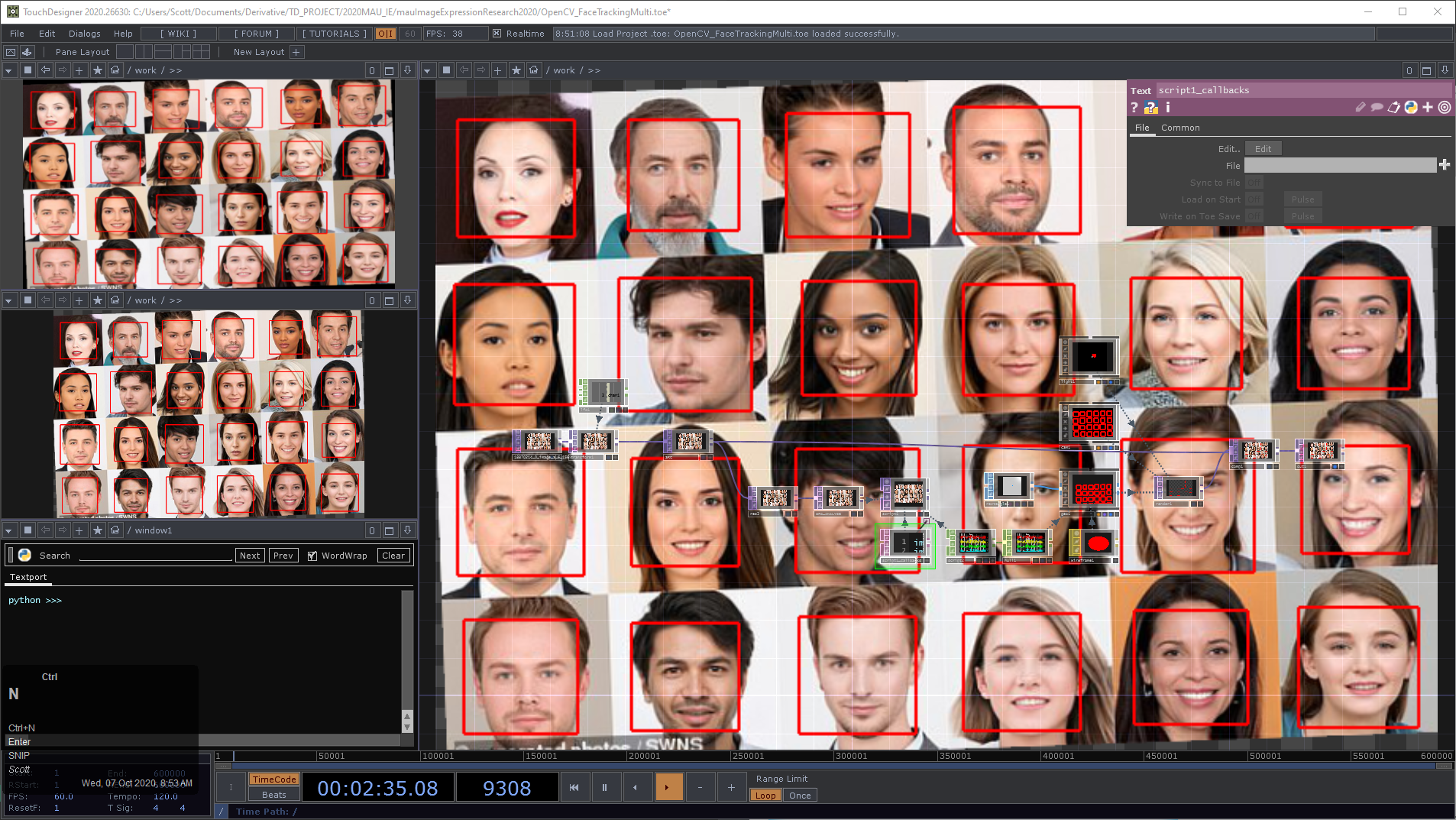Click the Edit button in parameters
This screenshot has height=820, width=1456.
coord(1263,149)
